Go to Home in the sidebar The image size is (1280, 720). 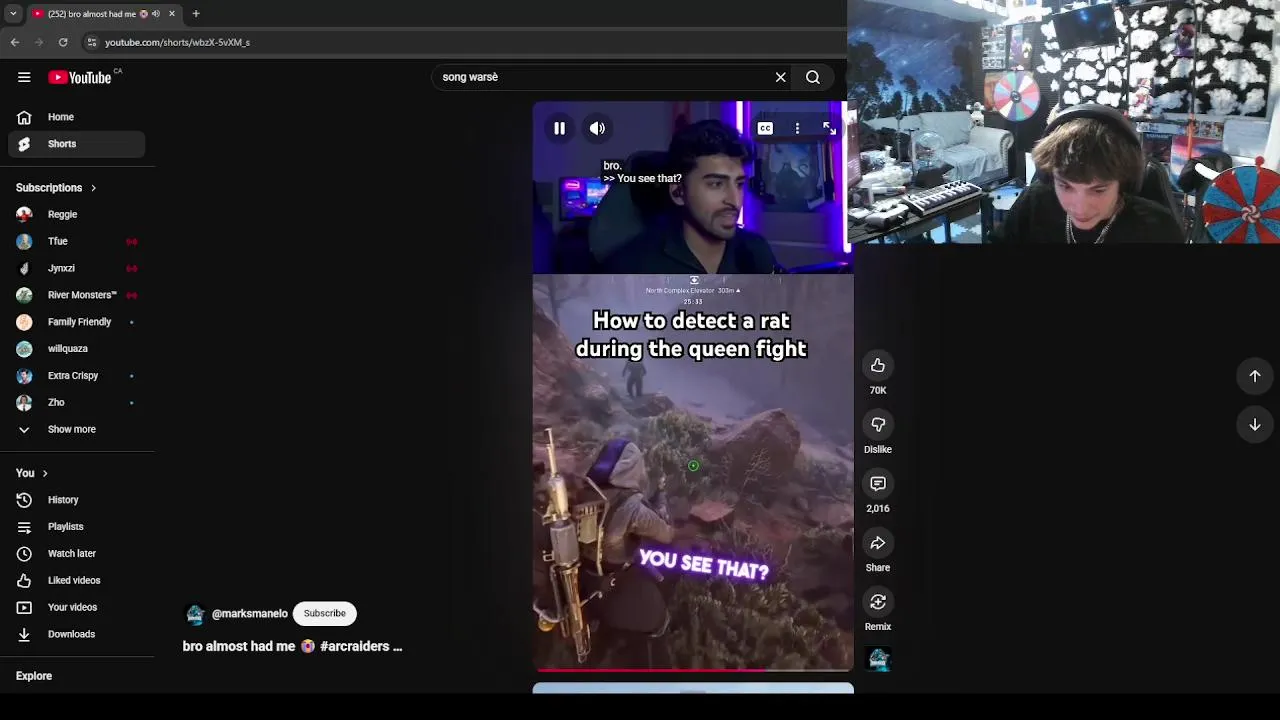tap(77, 117)
